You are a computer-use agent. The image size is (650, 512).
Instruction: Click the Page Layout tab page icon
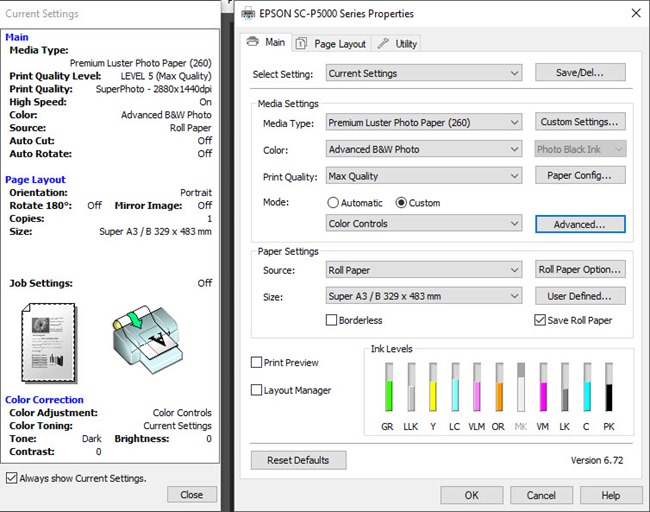pyautogui.click(x=301, y=44)
